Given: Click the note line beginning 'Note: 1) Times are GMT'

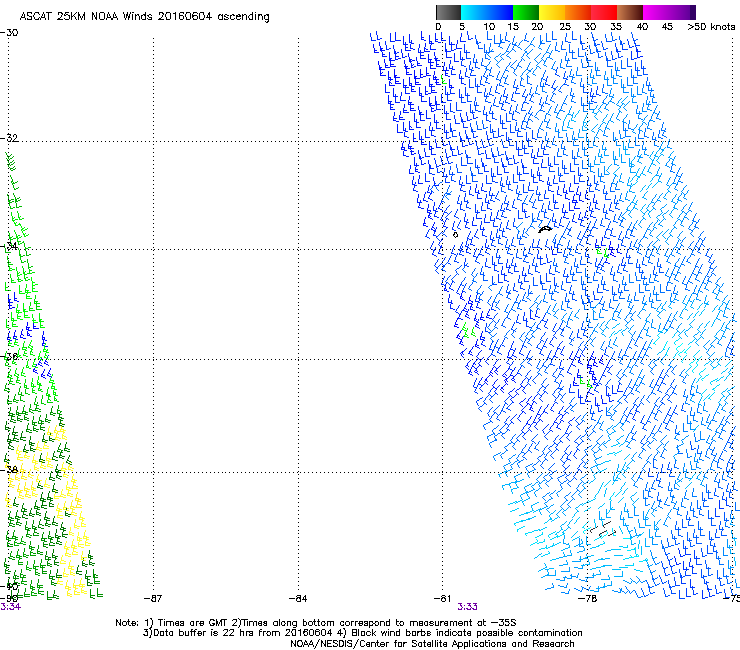Looking at the screenshot, I should [x=316, y=623].
